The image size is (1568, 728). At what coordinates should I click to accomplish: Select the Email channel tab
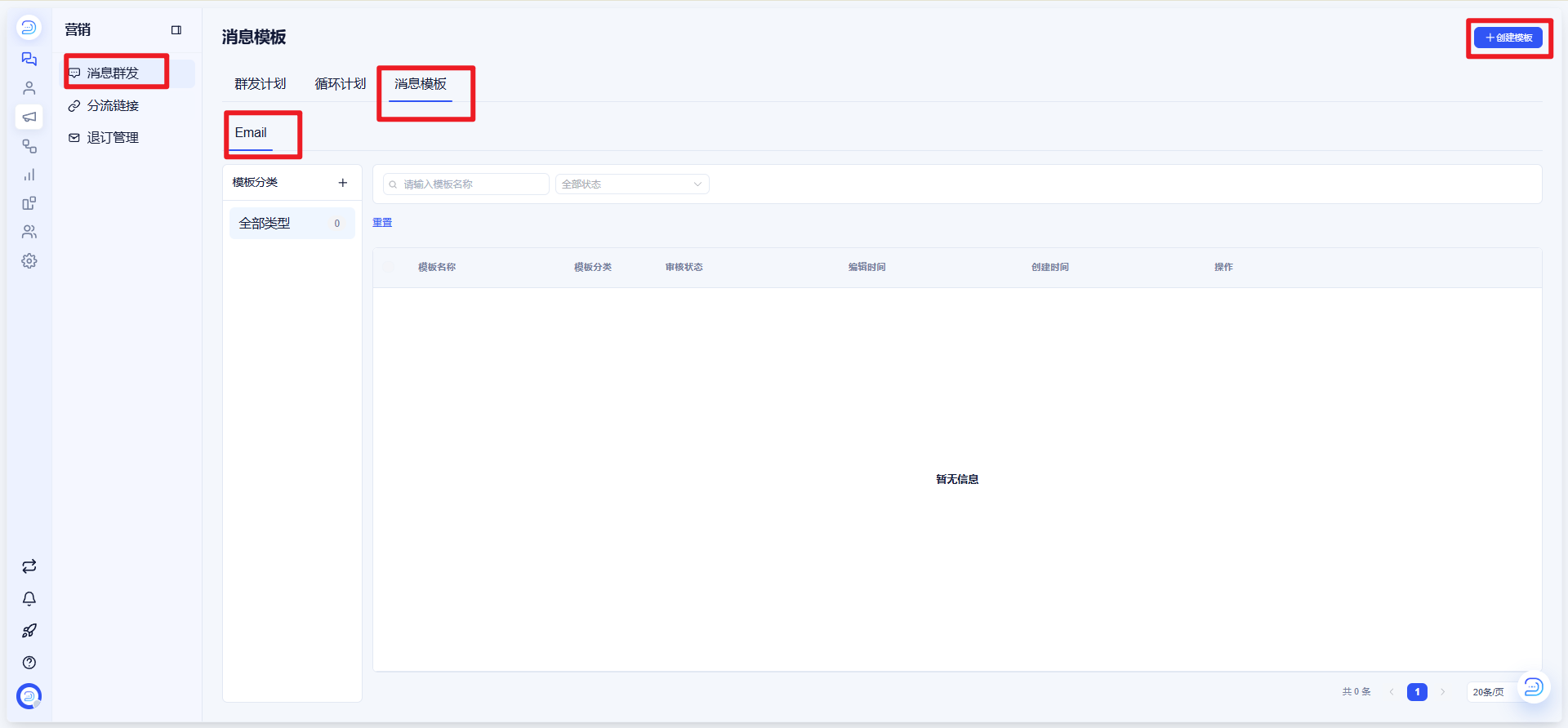251,133
